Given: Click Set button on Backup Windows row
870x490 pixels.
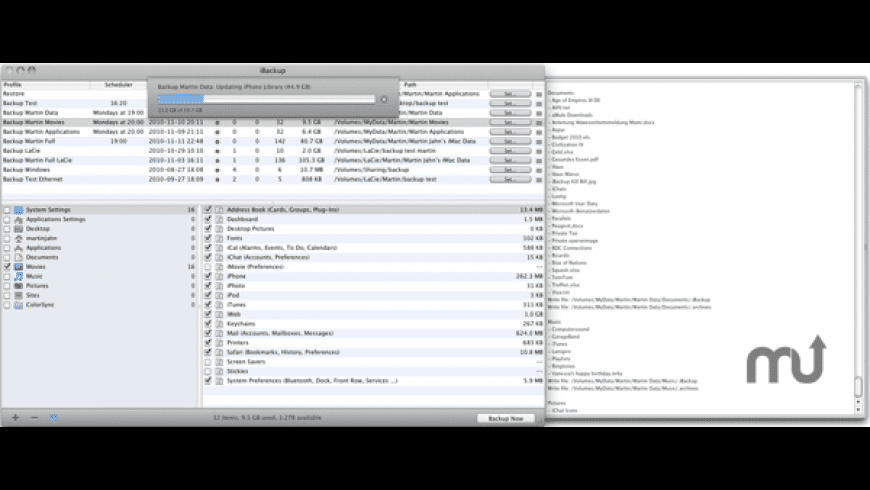Looking at the screenshot, I should click(510, 170).
